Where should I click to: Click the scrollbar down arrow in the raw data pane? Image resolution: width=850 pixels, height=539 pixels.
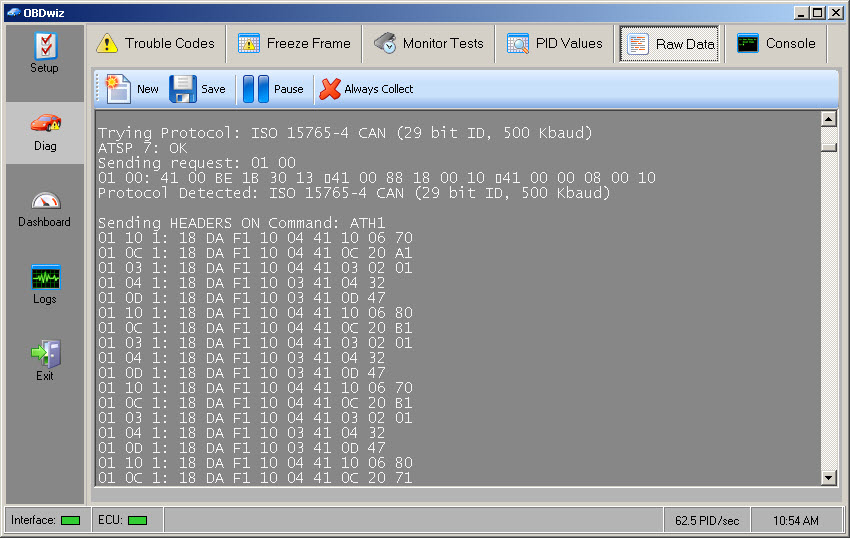coord(828,478)
